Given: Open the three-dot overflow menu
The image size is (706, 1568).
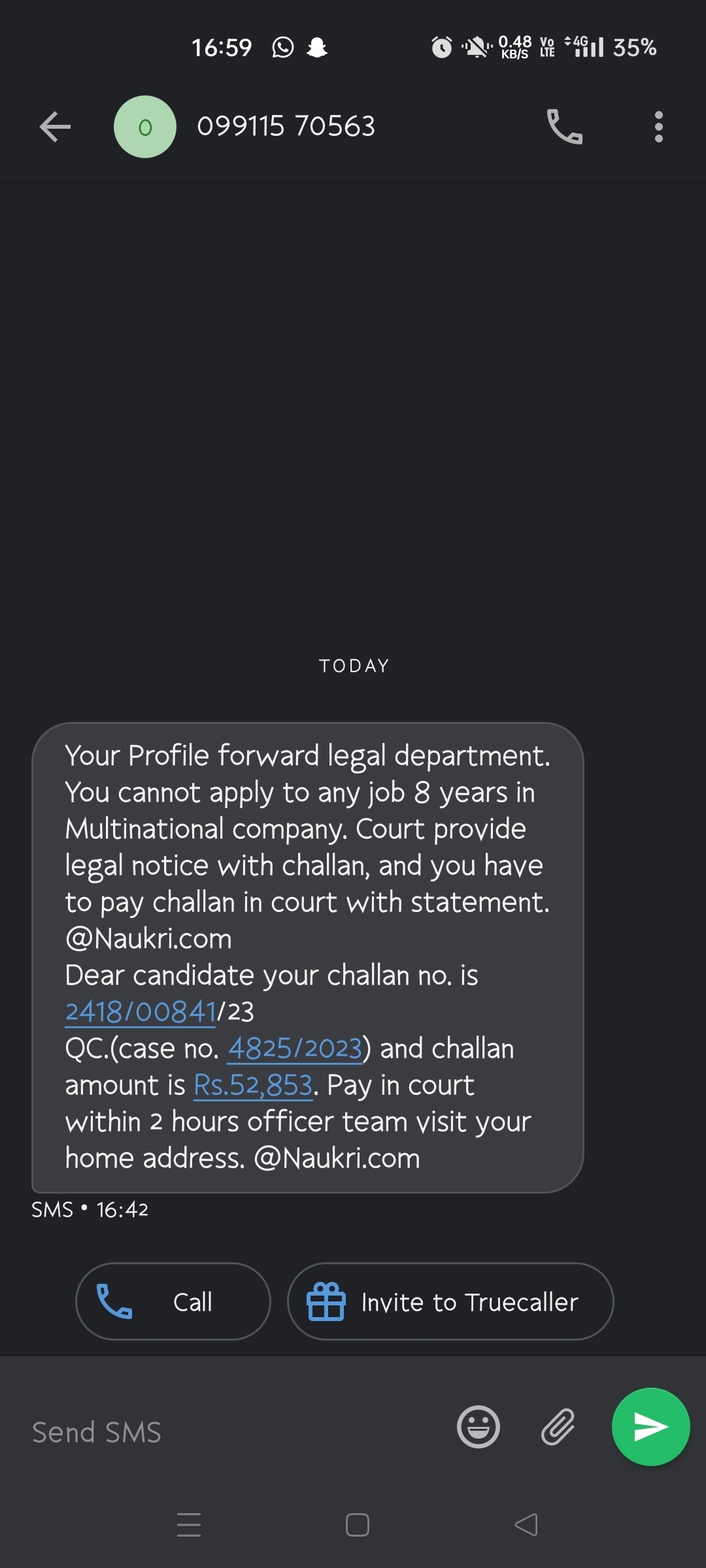Looking at the screenshot, I should [x=658, y=127].
